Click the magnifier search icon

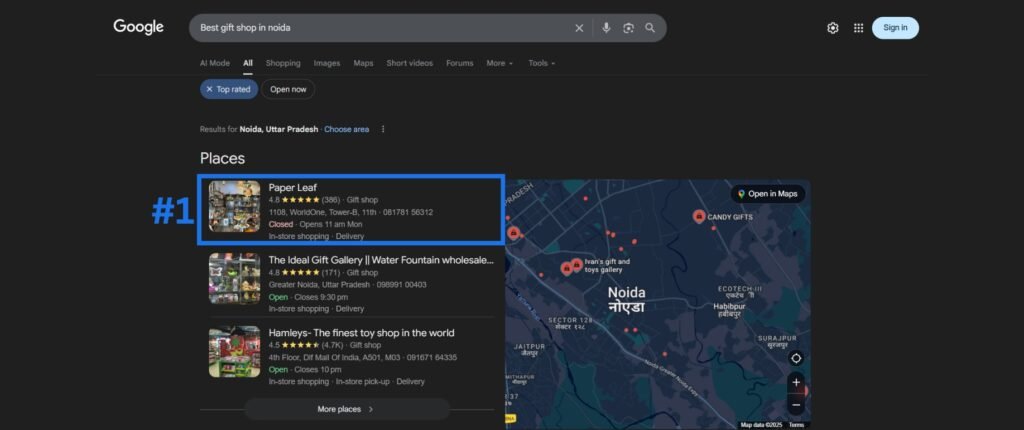(650, 28)
